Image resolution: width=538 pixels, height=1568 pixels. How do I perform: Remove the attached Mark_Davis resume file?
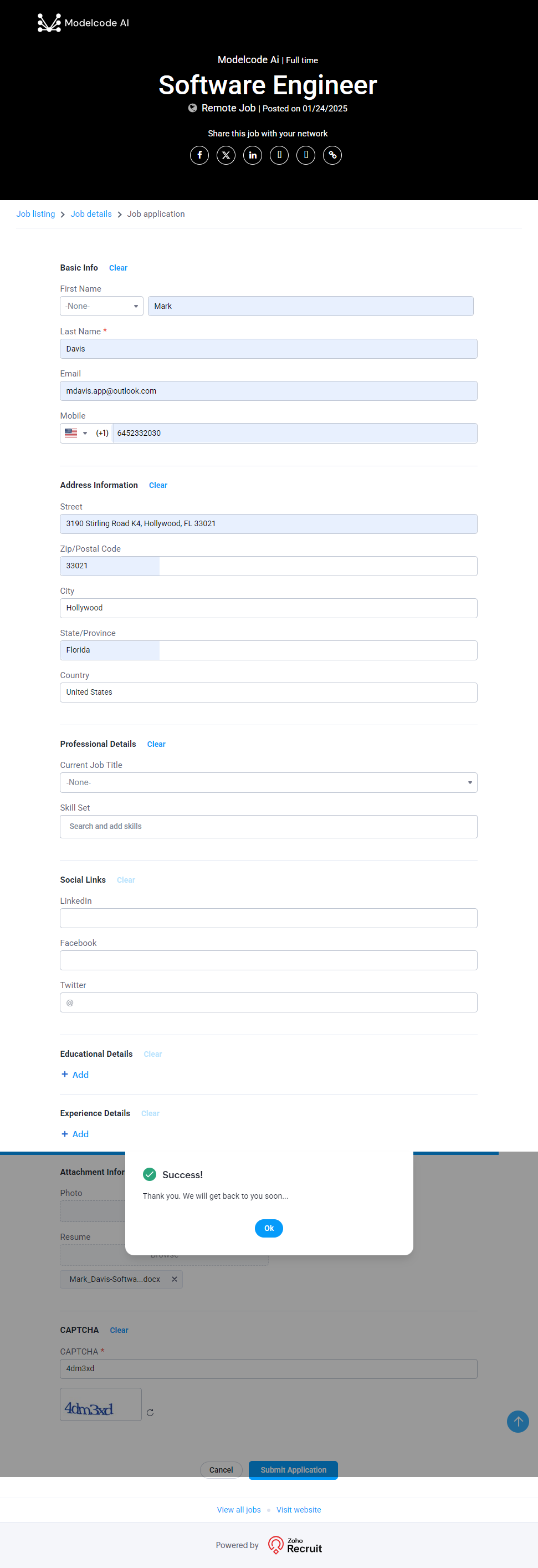pyautogui.click(x=175, y=1279)
